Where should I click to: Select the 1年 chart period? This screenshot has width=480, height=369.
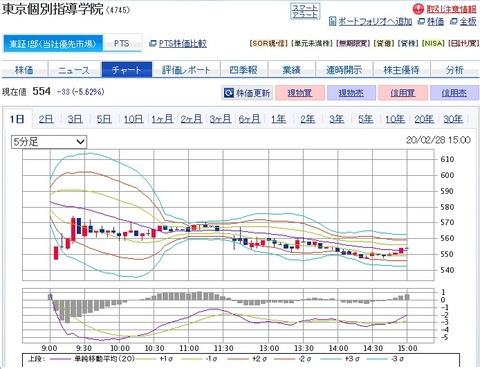278,119
